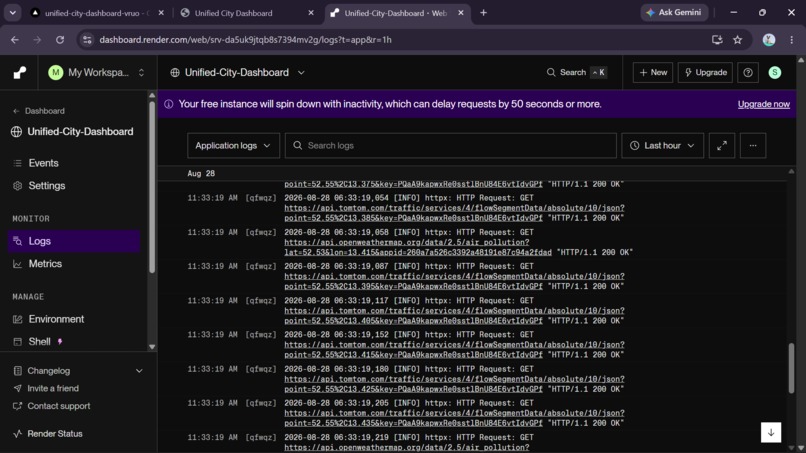This screenshot has height=453, width=806.
Task: Click the Upgrade now link
Action: point(763,104)
